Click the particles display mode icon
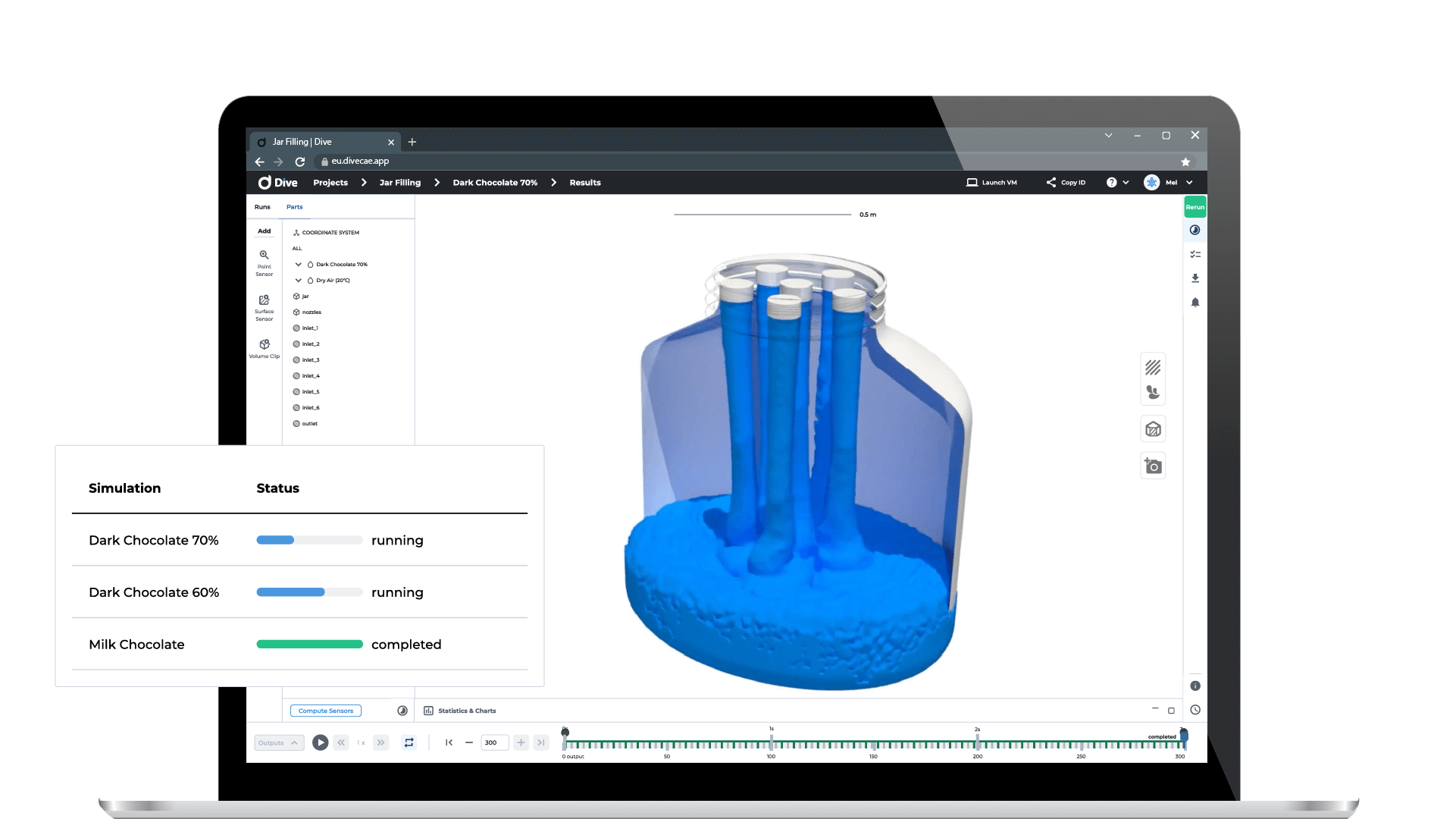This screenshot has height=819, width=1456. pyautogui.click(x=1153, y=392)
